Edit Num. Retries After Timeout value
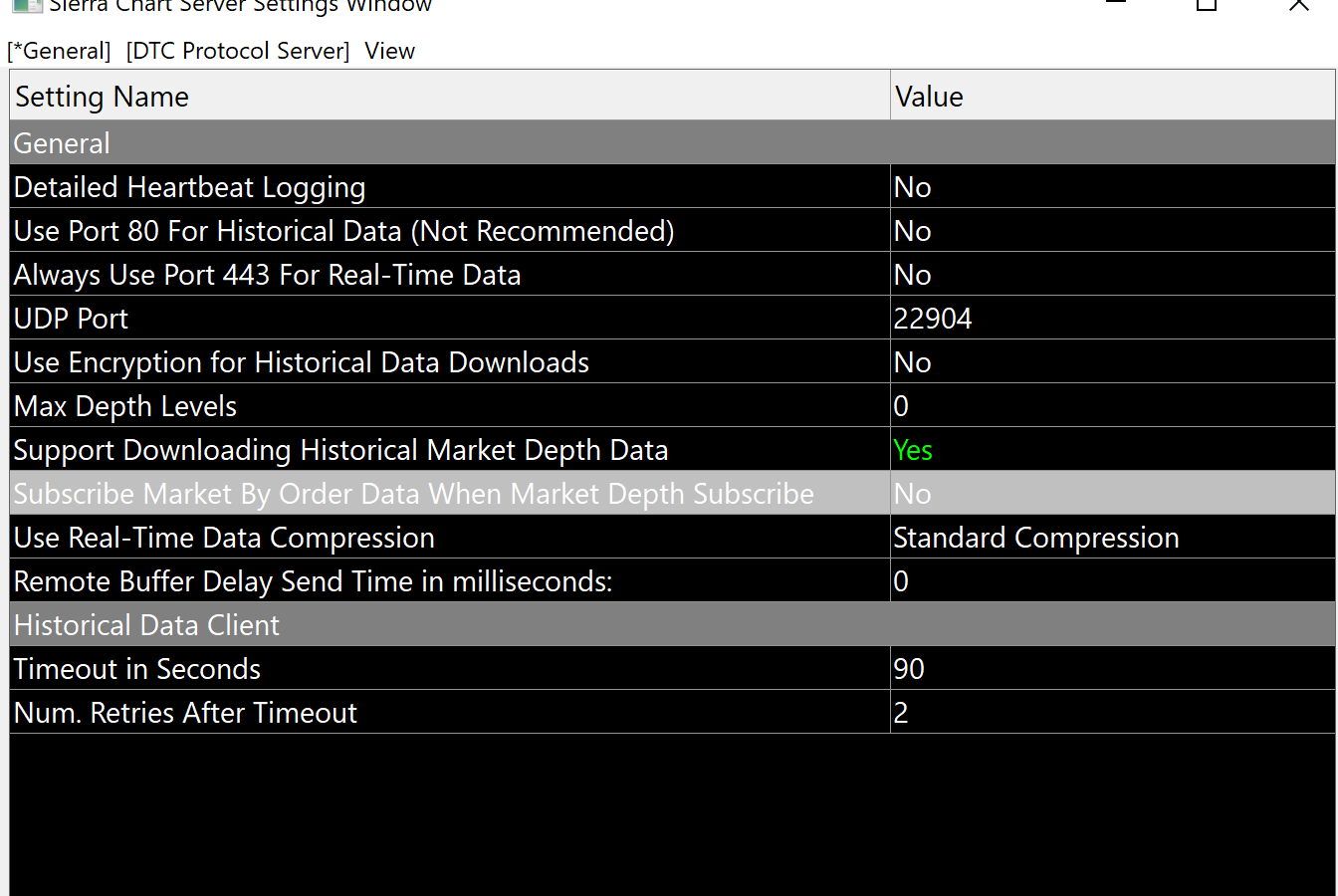Image resolution: width=1338 pixels, height=896 pixels. pos(901,713)
